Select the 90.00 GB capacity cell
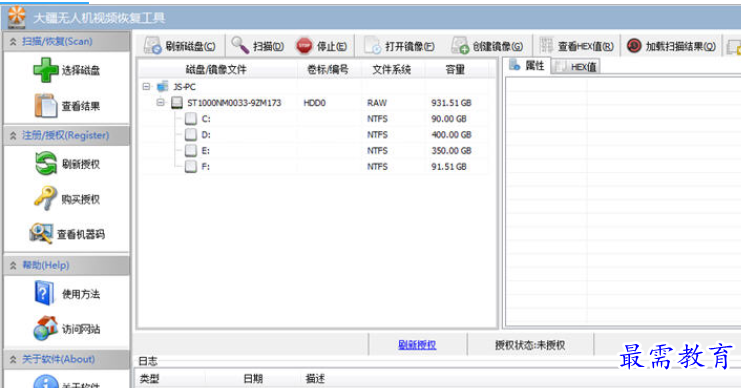 449,119
